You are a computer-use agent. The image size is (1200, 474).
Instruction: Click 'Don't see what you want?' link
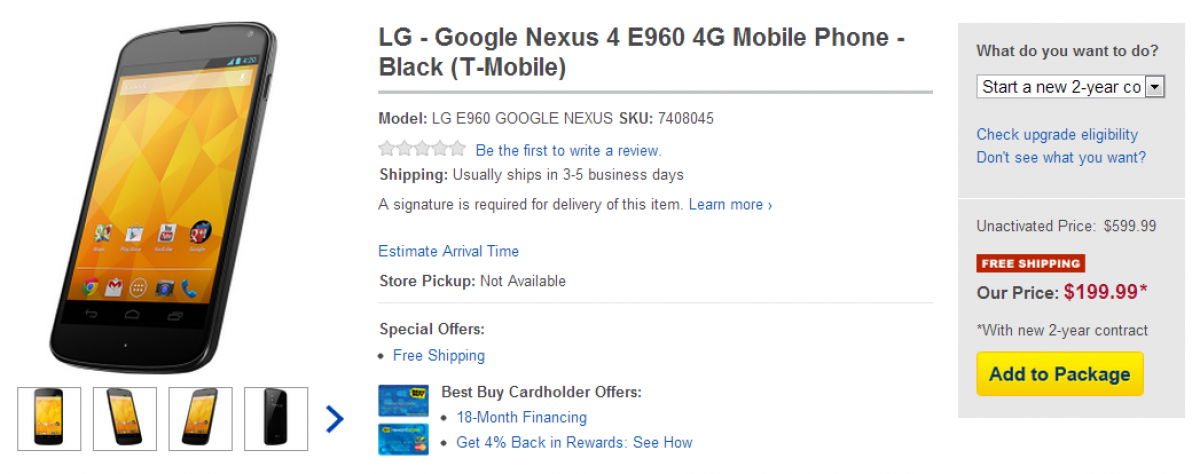pyautogui.click(x=1061, y=157)
